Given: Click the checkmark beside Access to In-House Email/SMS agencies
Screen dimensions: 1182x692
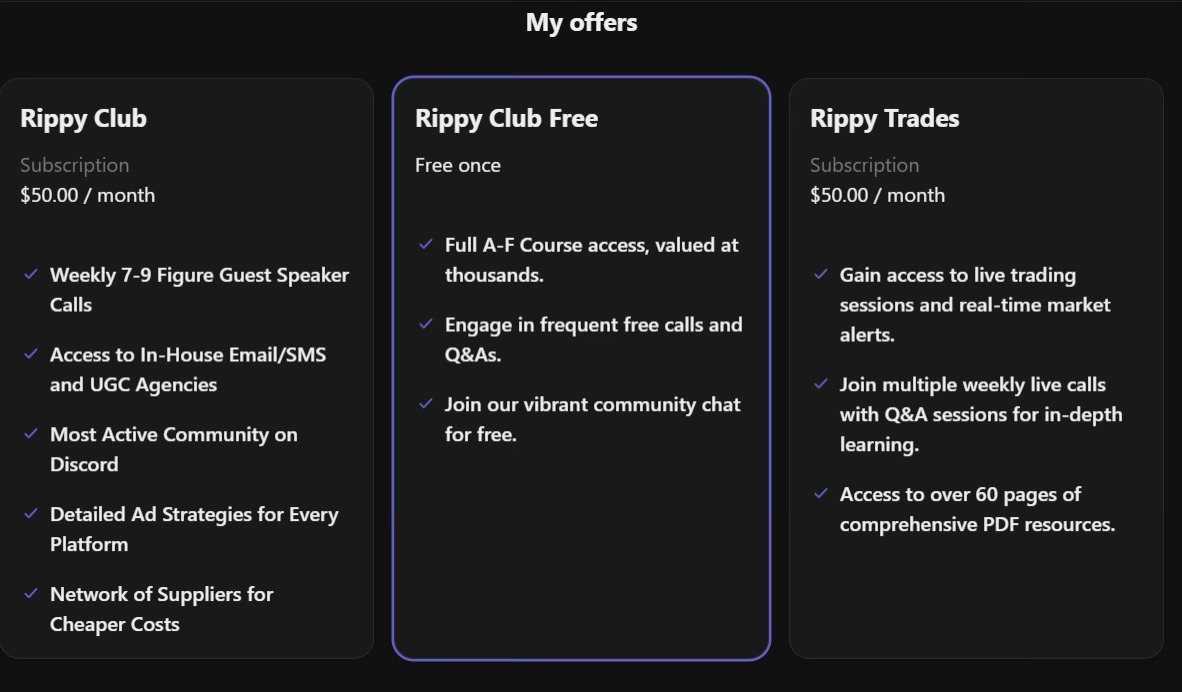Looking at the screenshot, I should tap(31, 354).
